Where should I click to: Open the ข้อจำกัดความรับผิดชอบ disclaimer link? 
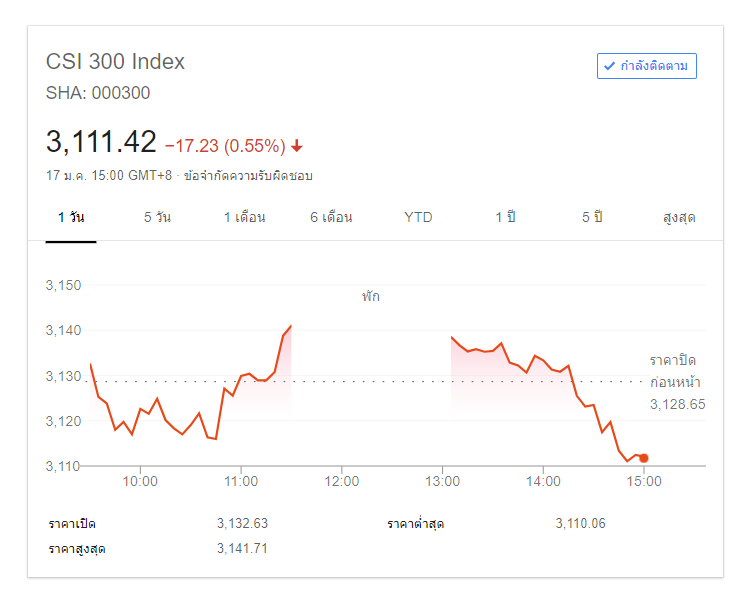point(248,176)
